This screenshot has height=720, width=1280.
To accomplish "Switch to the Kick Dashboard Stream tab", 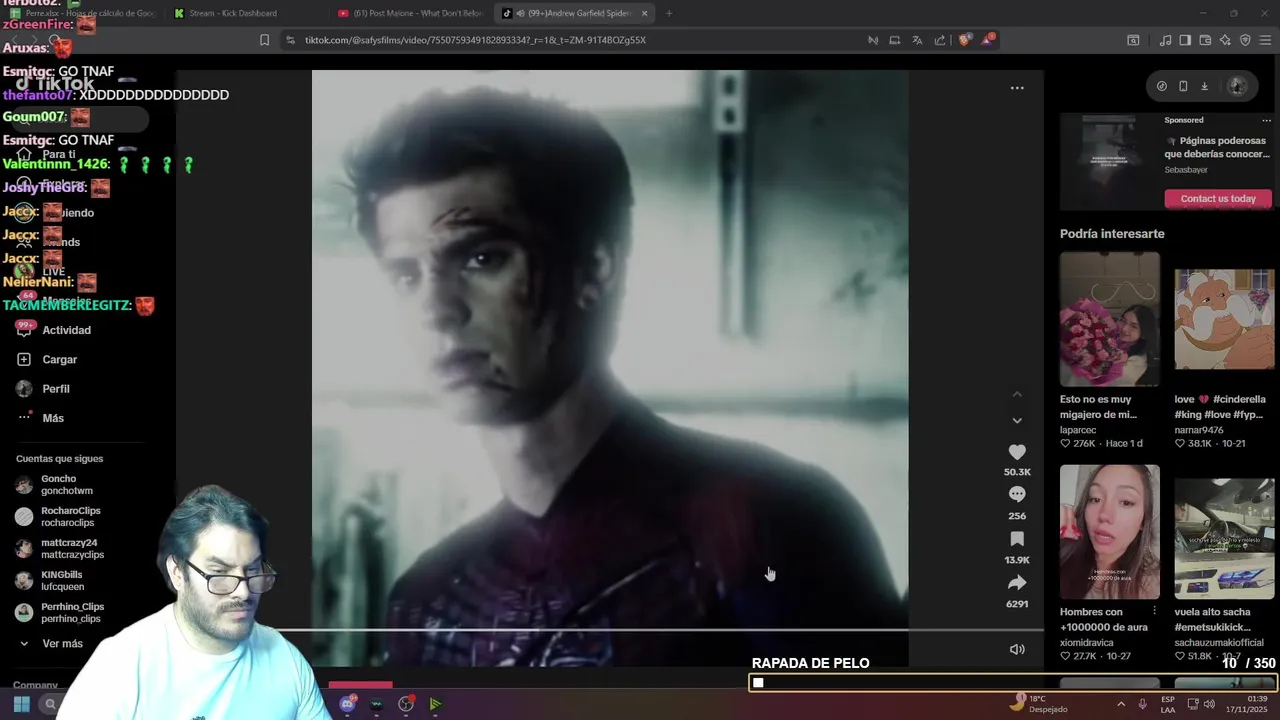I will coord(245,13).
